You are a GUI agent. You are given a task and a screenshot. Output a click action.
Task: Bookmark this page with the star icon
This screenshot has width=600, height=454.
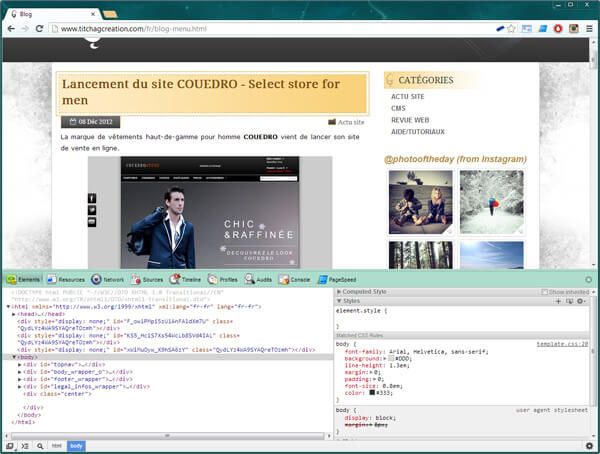coord(511,29)
